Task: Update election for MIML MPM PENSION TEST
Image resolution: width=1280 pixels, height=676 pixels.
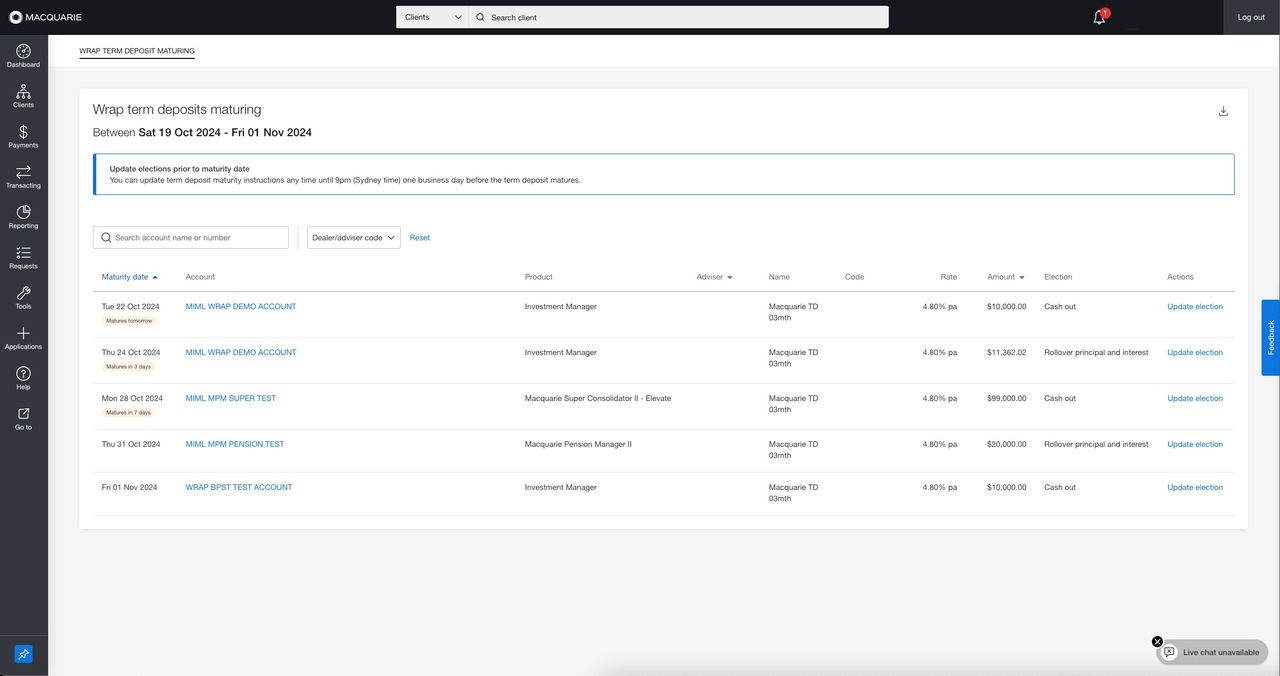Action: point(1195,445)
